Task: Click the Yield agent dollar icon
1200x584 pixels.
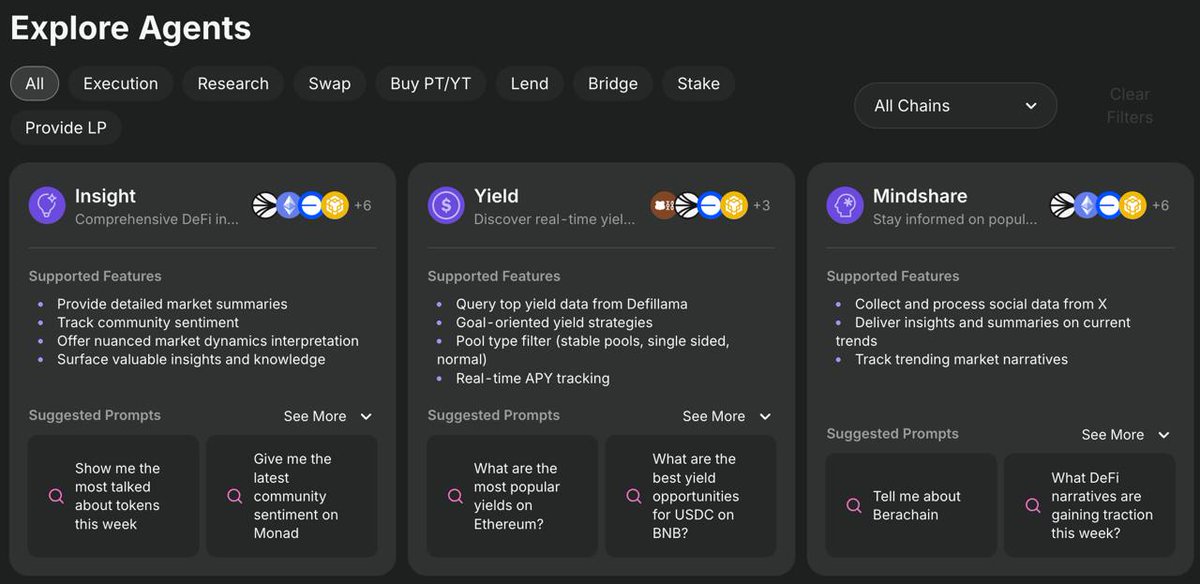Action: (x=446, y=205)
